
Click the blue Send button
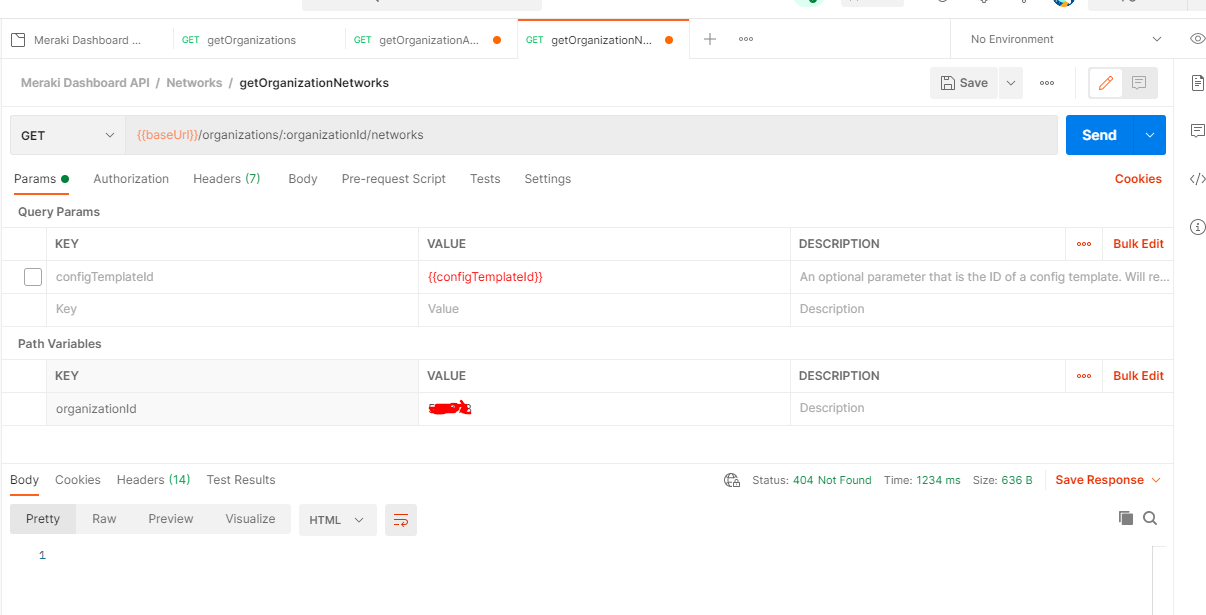[1099, 135]
